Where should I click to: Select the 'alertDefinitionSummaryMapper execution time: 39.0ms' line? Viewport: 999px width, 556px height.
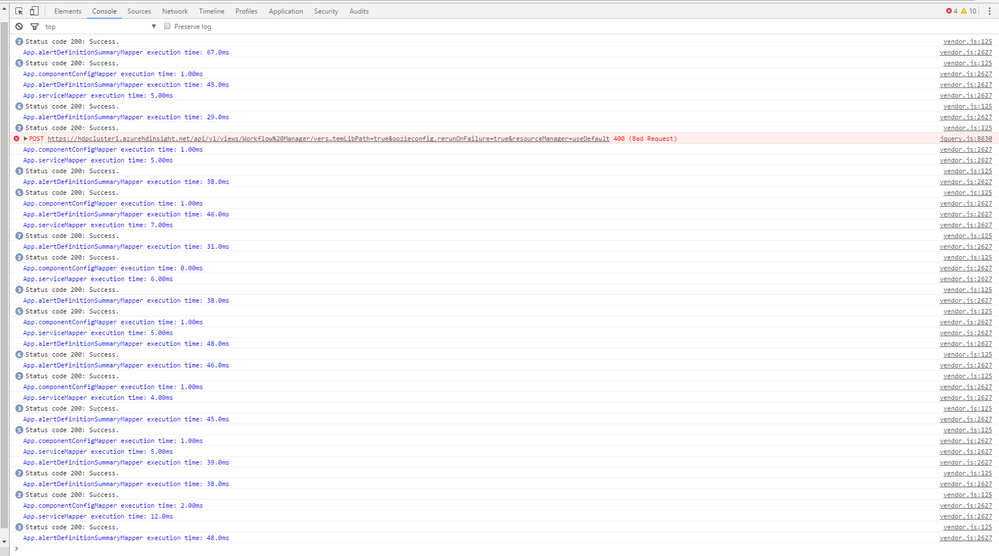coord(126,462)
